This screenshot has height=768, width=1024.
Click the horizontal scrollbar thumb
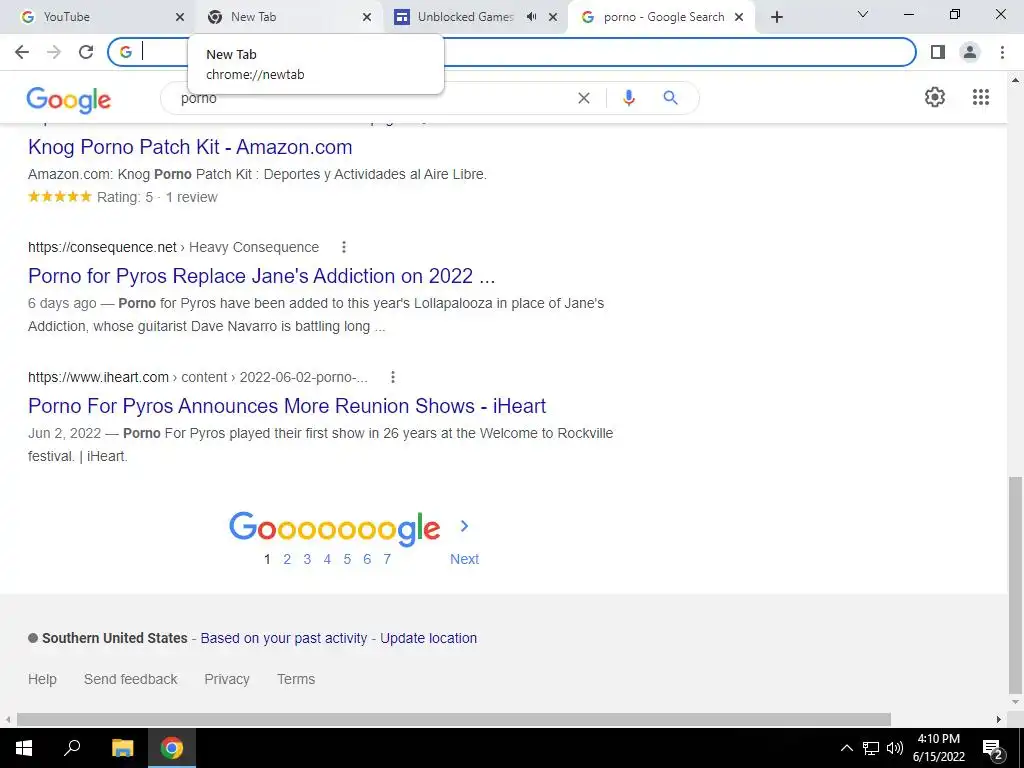click(454, 719)
